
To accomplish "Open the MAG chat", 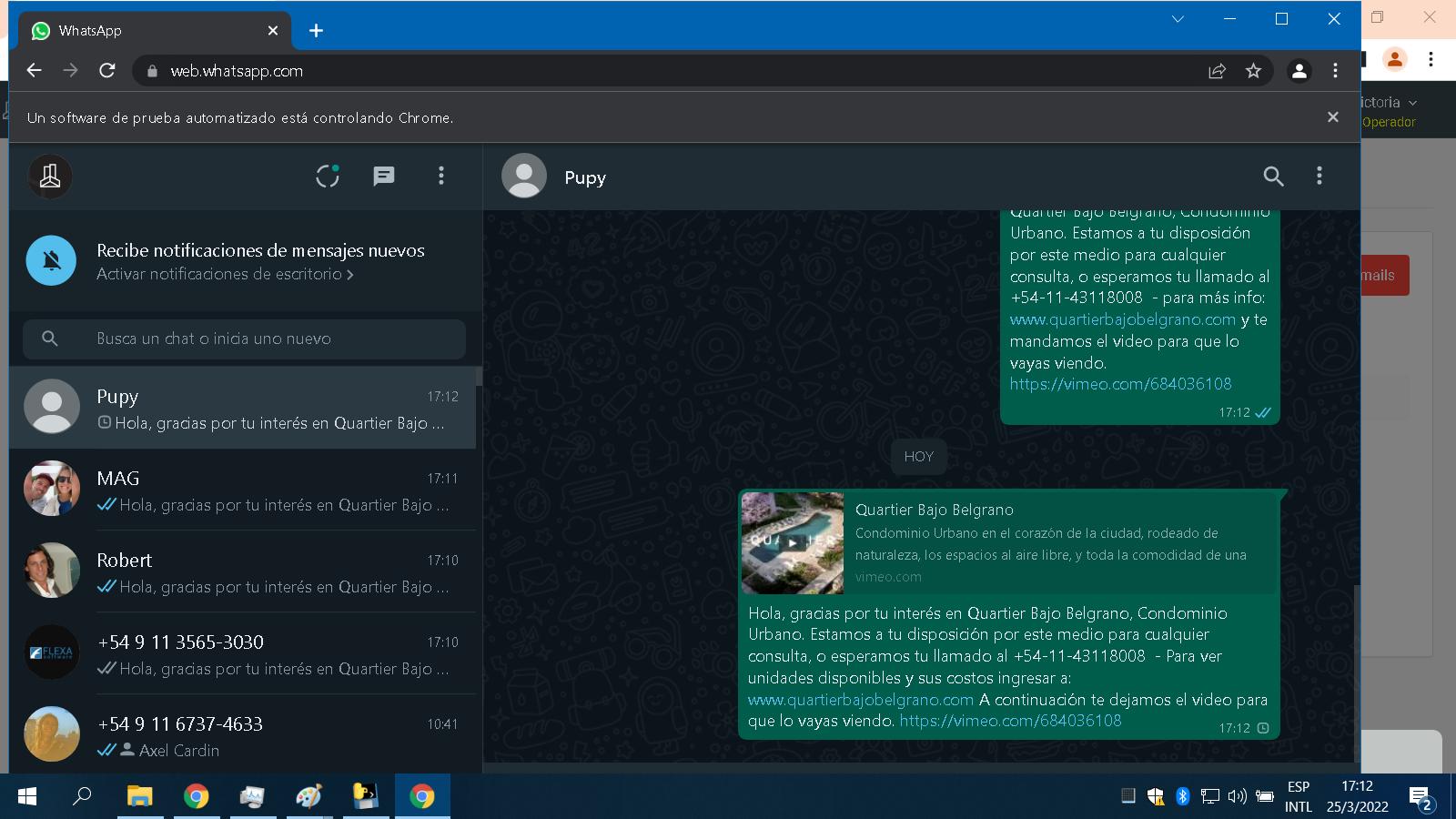I will point(242,490).
